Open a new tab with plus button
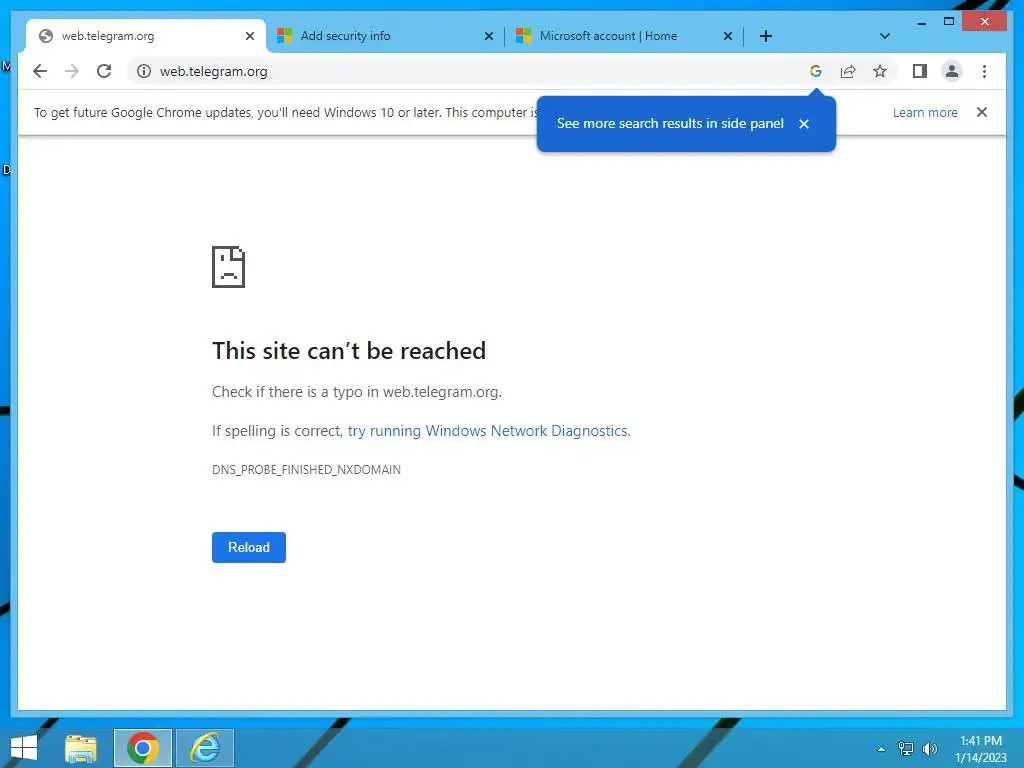 (766, 36)
